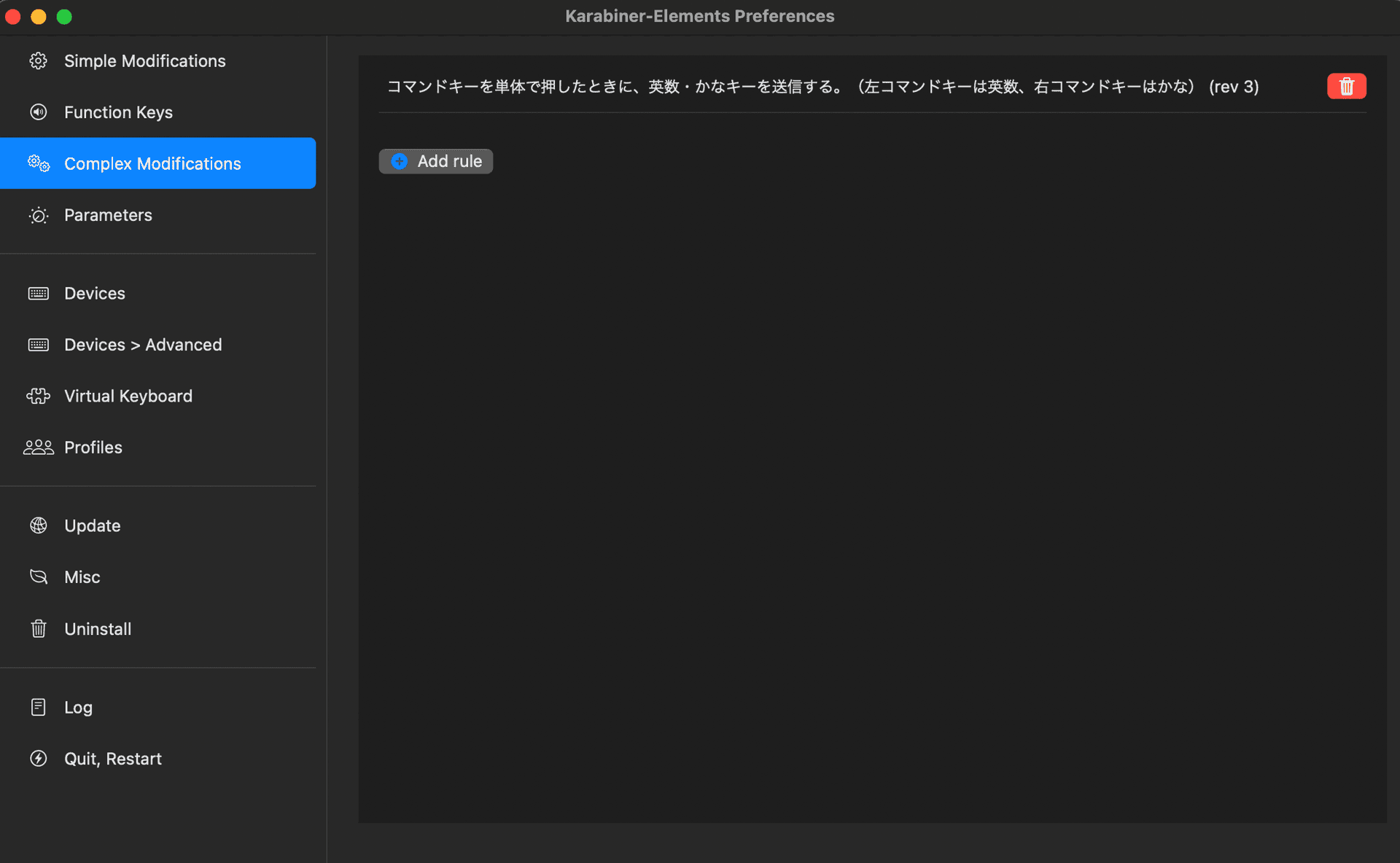This screenshot has height=863, width=1400.
Task: Close the Karabiner-Elements Preferences window
Action: [x=12, y=16]
